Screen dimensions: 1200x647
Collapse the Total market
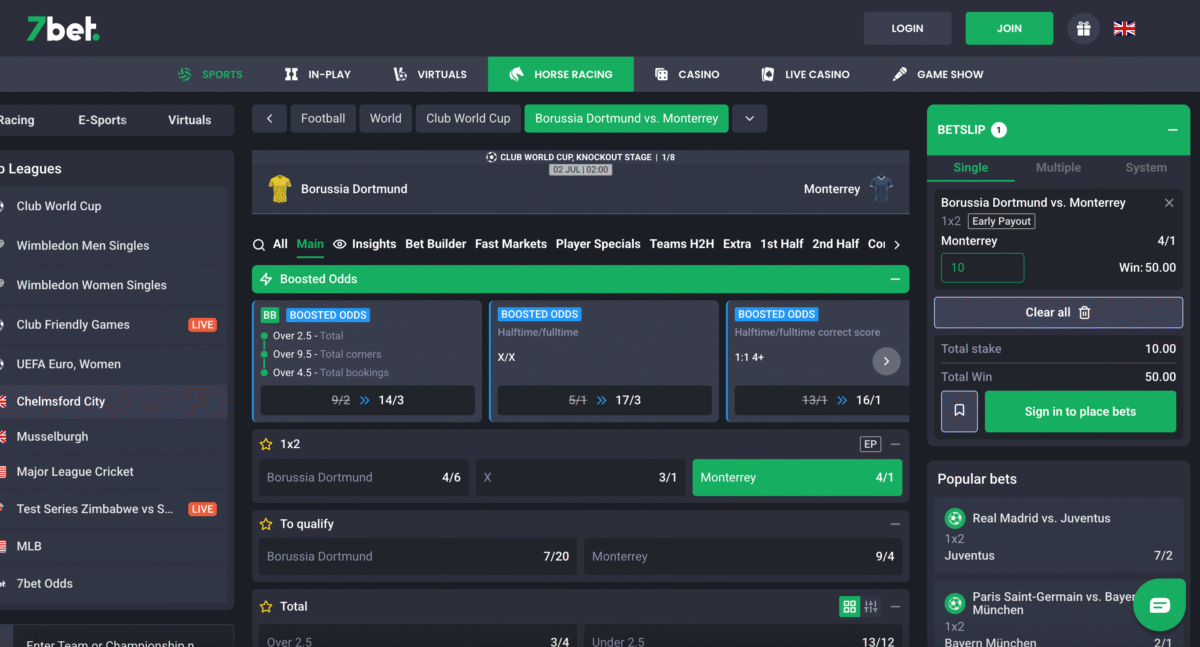pos(895,606)
